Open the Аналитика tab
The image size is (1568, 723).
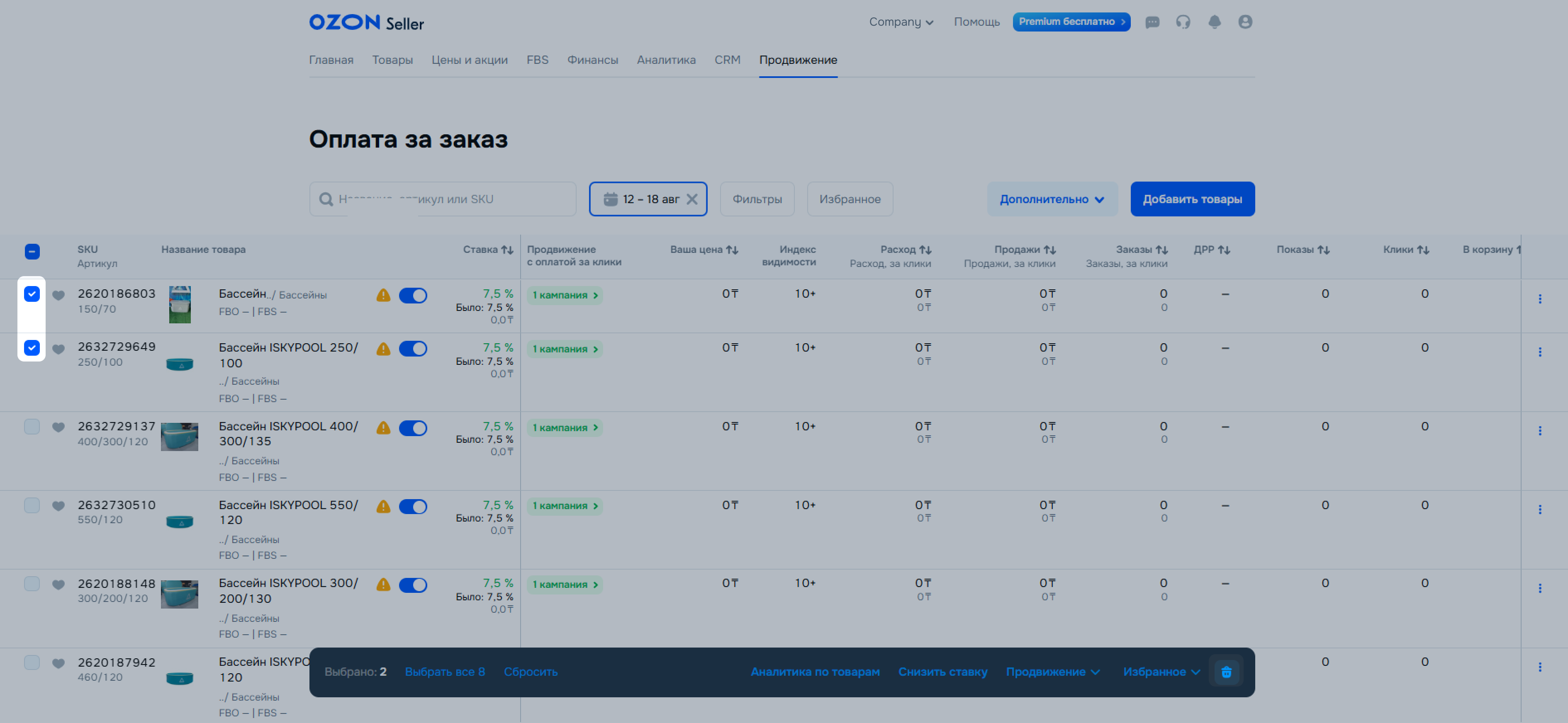(666, 60)
